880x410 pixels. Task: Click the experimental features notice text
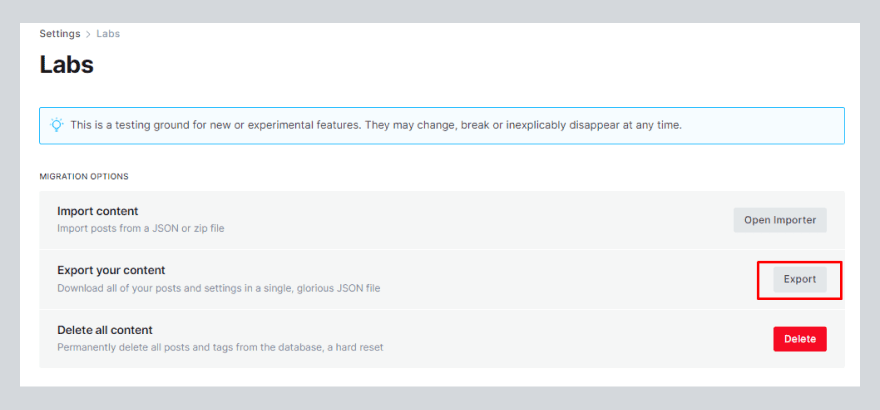click(x=376, y=125)
